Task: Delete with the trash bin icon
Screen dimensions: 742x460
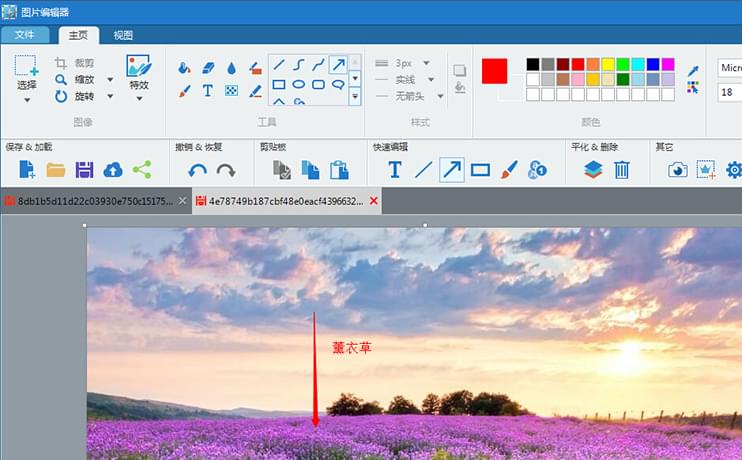Action: point(622,169)
